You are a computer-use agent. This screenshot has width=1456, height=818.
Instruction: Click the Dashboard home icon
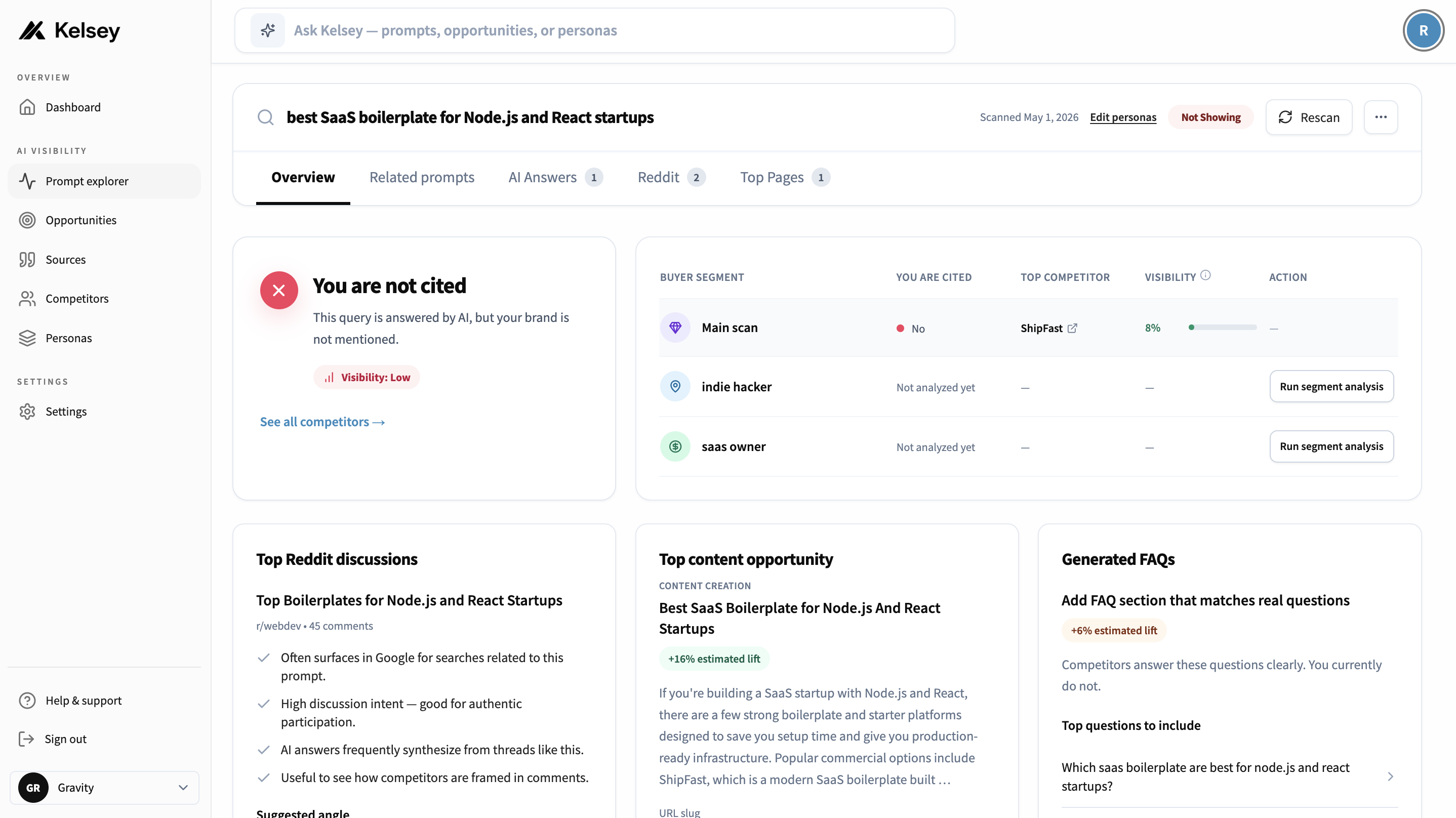click(x=27, y=107)
